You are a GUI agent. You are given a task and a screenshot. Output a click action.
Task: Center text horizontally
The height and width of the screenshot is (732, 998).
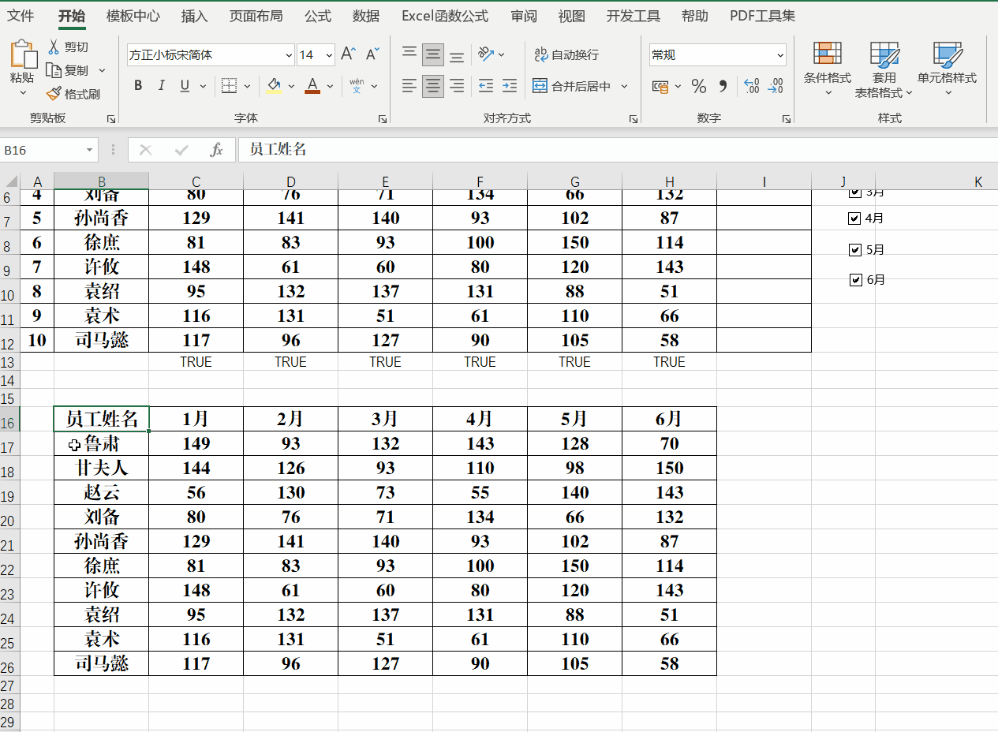point(433,85)
